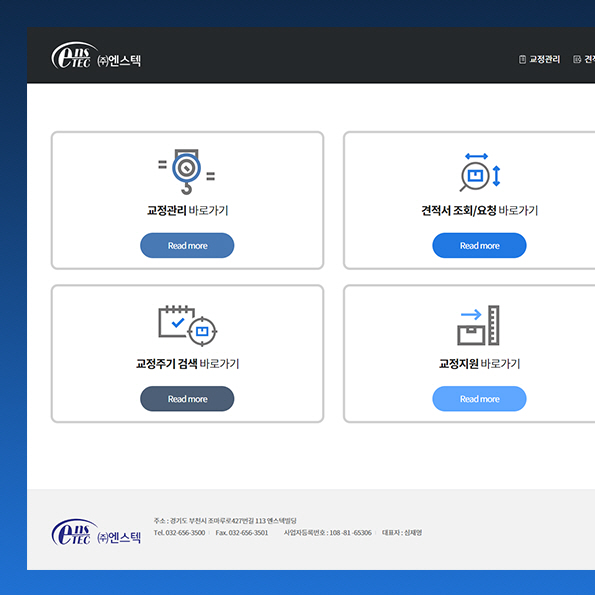
Task: Click Read more under 견적서 조회/요청
Action: click(479, 246)
